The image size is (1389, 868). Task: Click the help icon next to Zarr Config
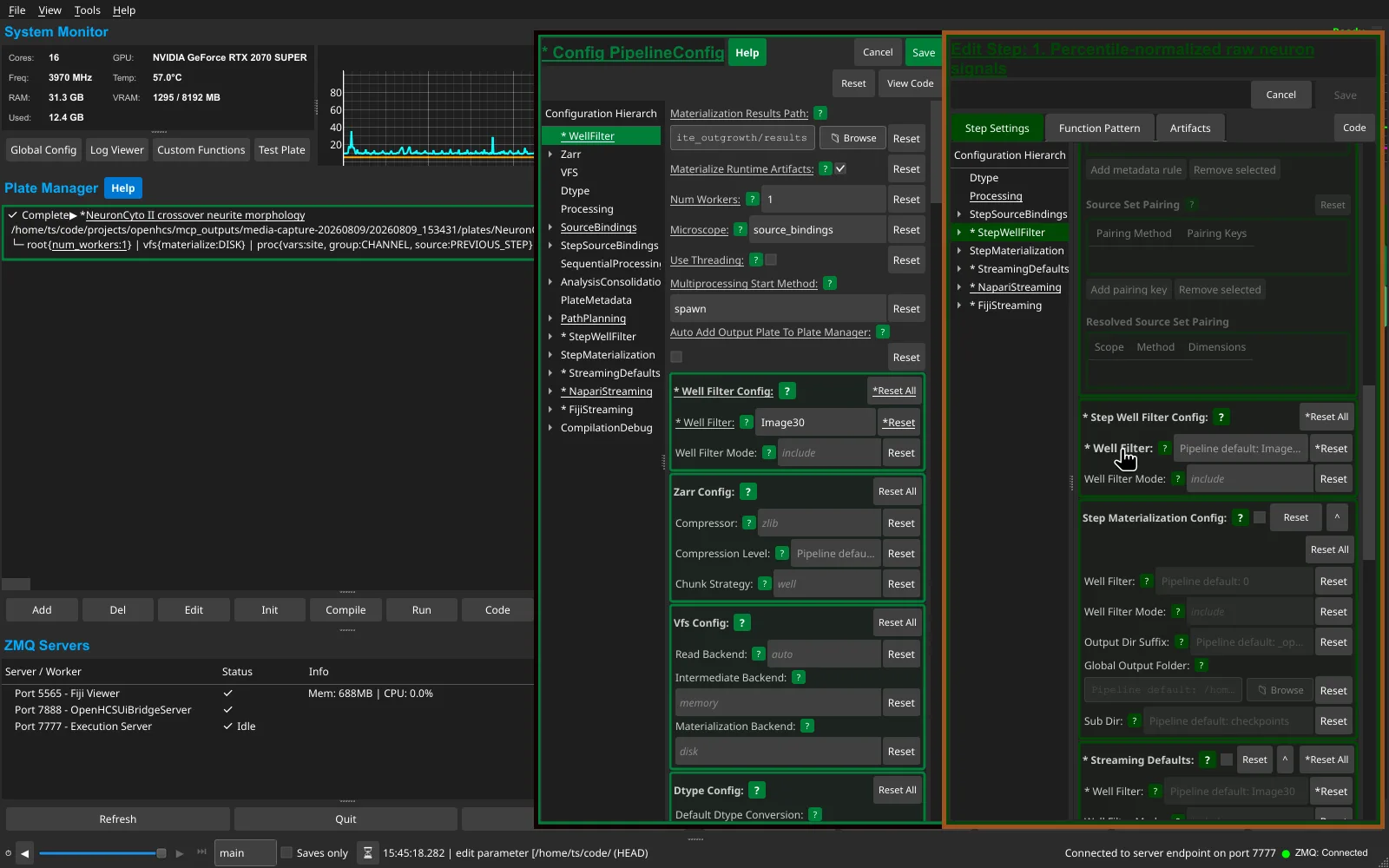point(748,492)
